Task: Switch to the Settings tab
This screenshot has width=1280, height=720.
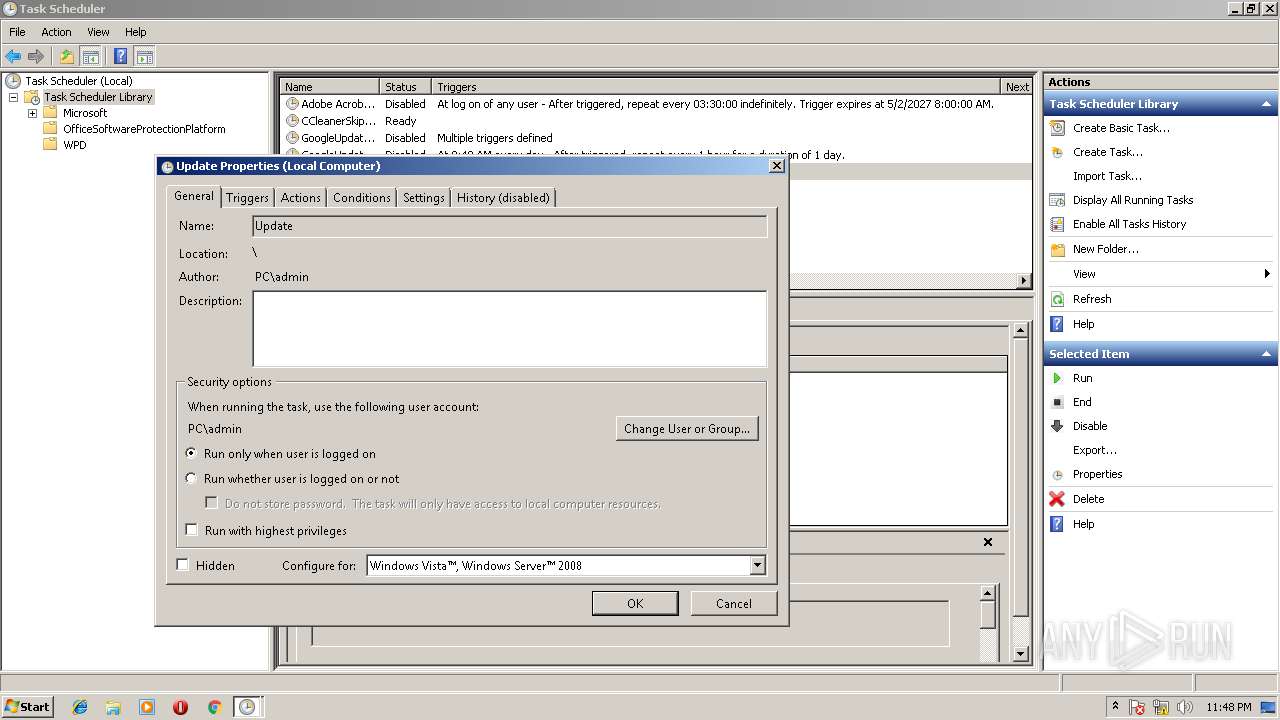Action: pos(424,198)
